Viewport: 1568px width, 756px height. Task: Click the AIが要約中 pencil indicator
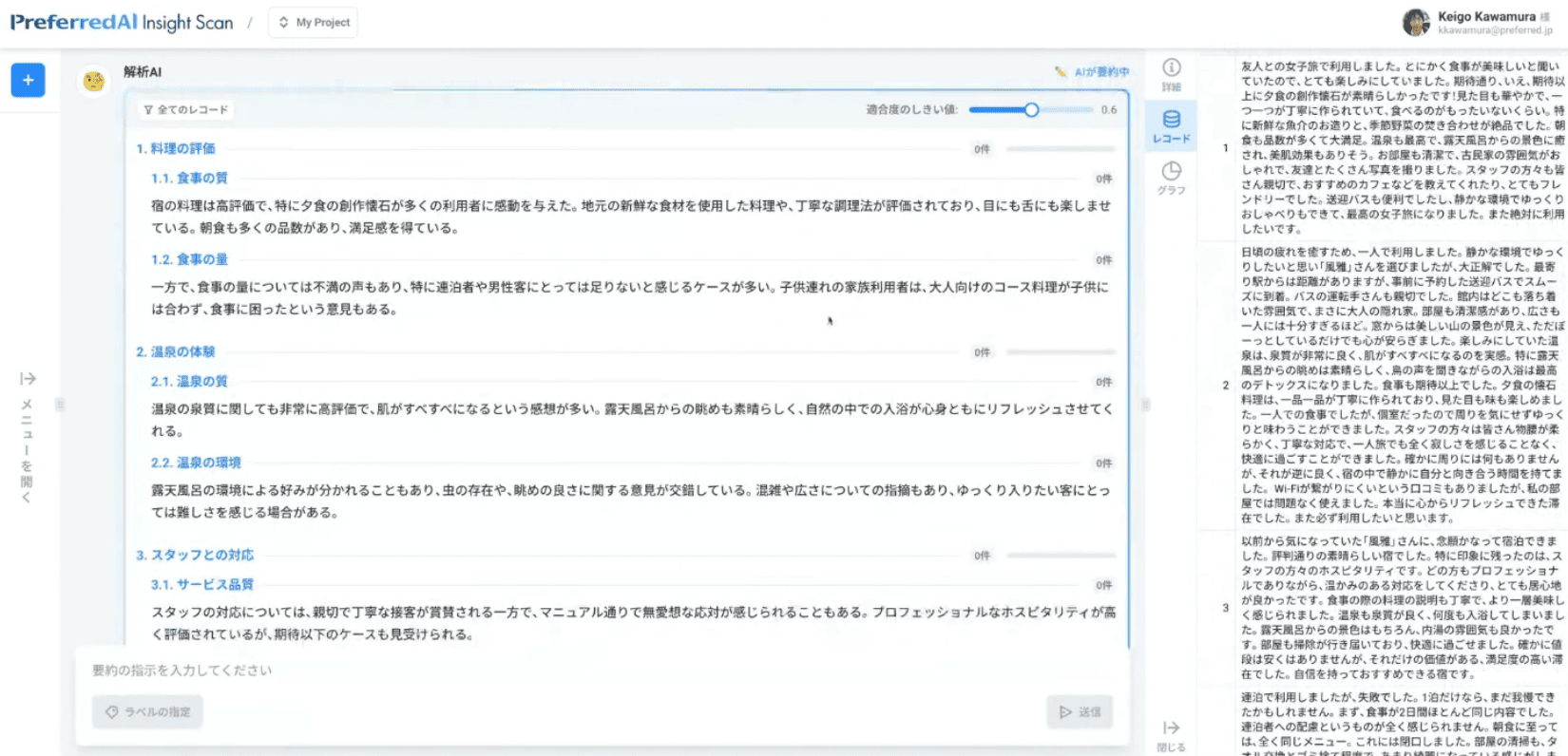[1092, 72]
